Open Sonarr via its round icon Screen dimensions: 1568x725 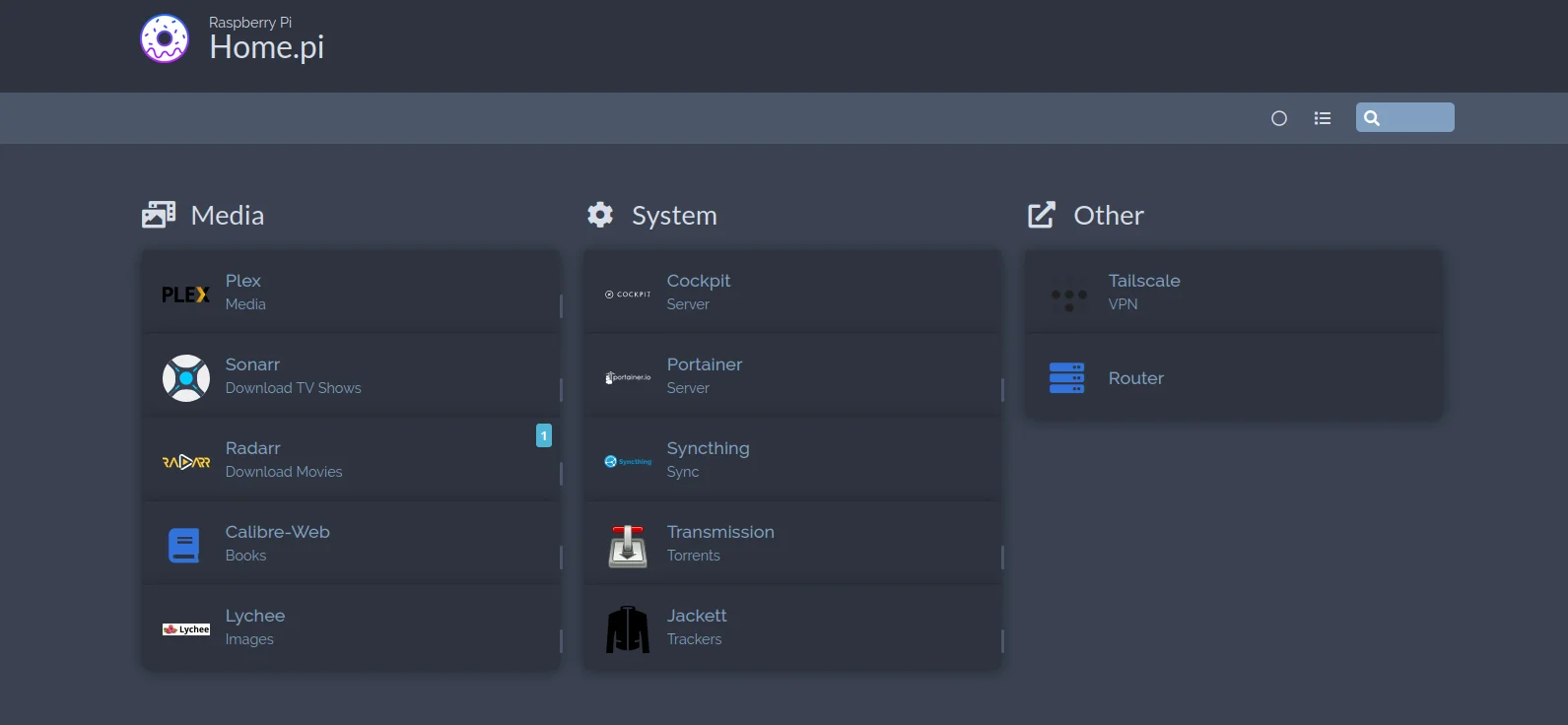185,378
